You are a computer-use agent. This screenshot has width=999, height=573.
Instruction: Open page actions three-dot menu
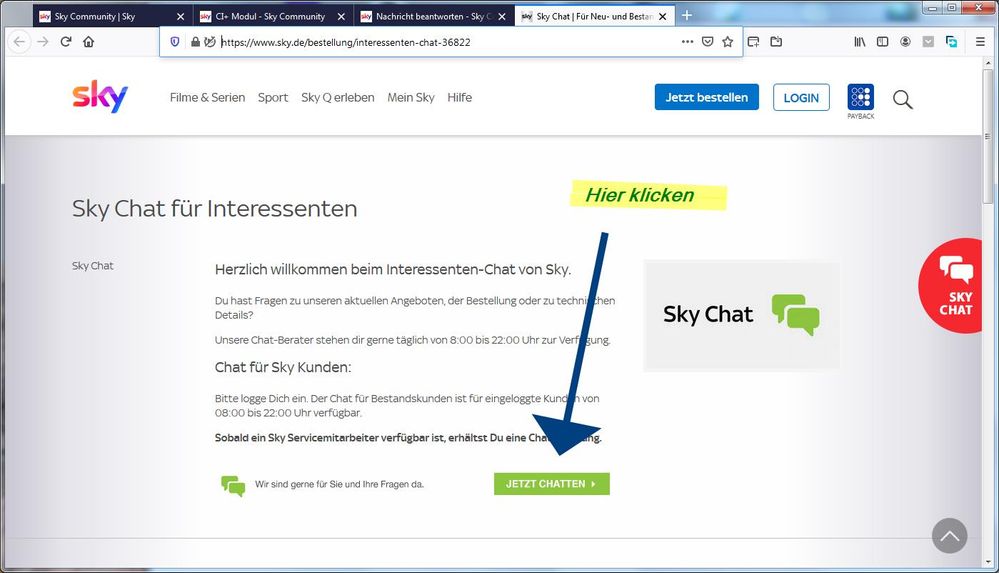(x=686, y=42)
